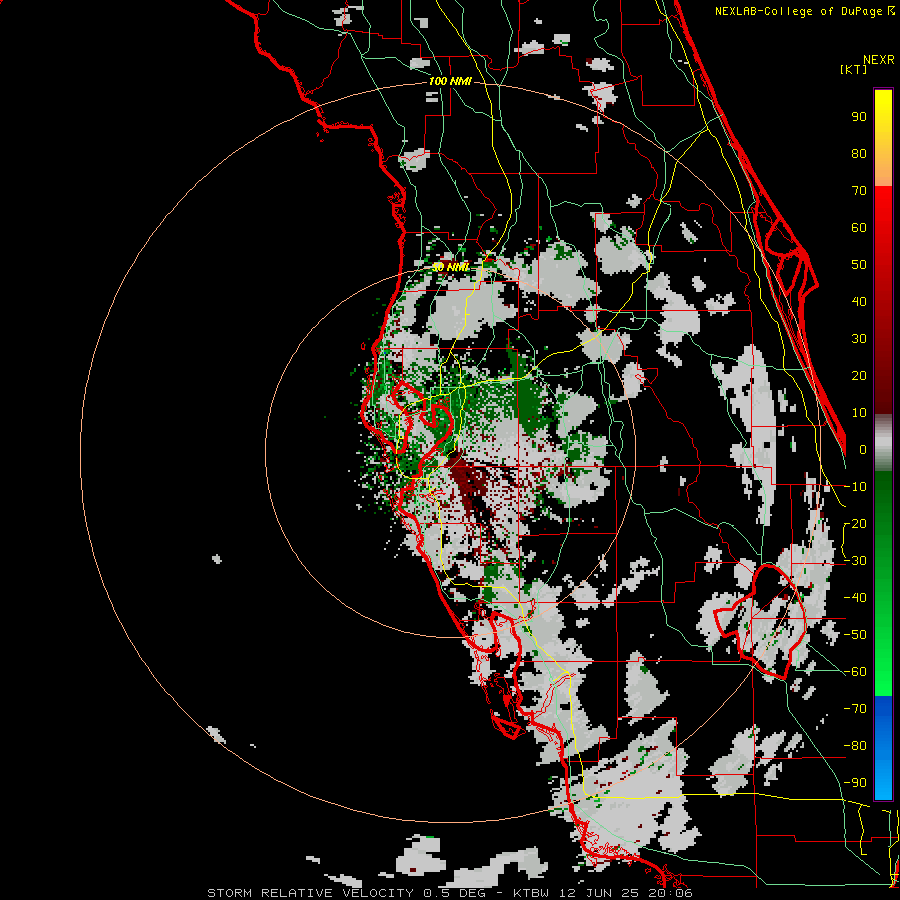Click the 60 value on the velocity scale
This screenshot has width=900, height=900.
tap(859, 228)
